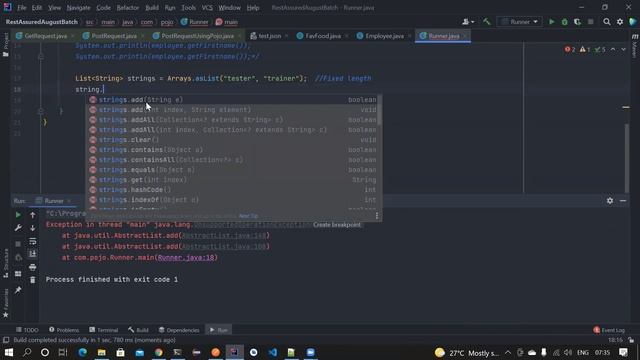Select strings.clear() completion suggestion
The width and height of the screenshot is (640, 360).
(x=233, y=140)
